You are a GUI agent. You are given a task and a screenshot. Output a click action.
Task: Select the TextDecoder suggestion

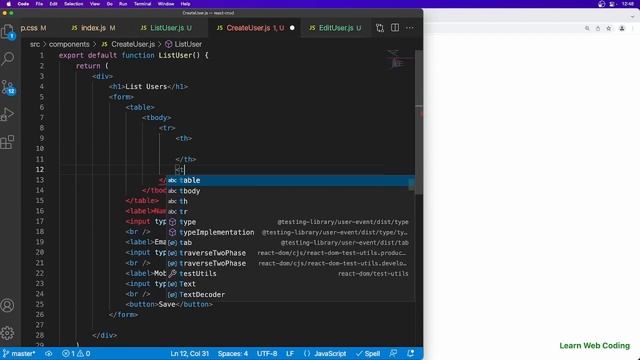[290, 295]
